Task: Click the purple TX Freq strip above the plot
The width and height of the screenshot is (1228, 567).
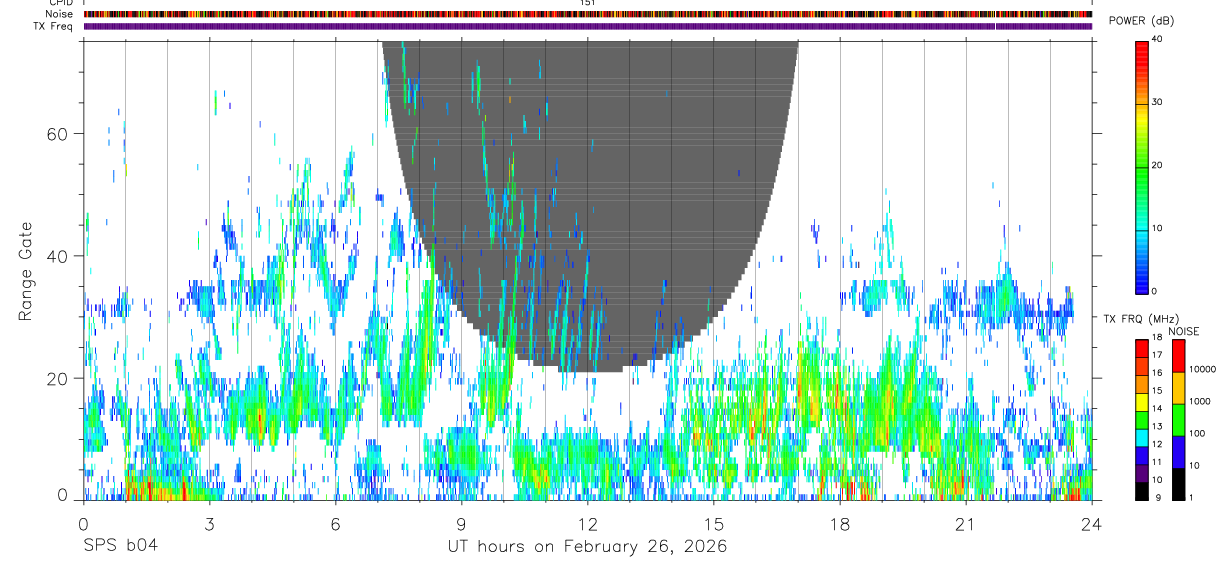Action: click(587, 26)
